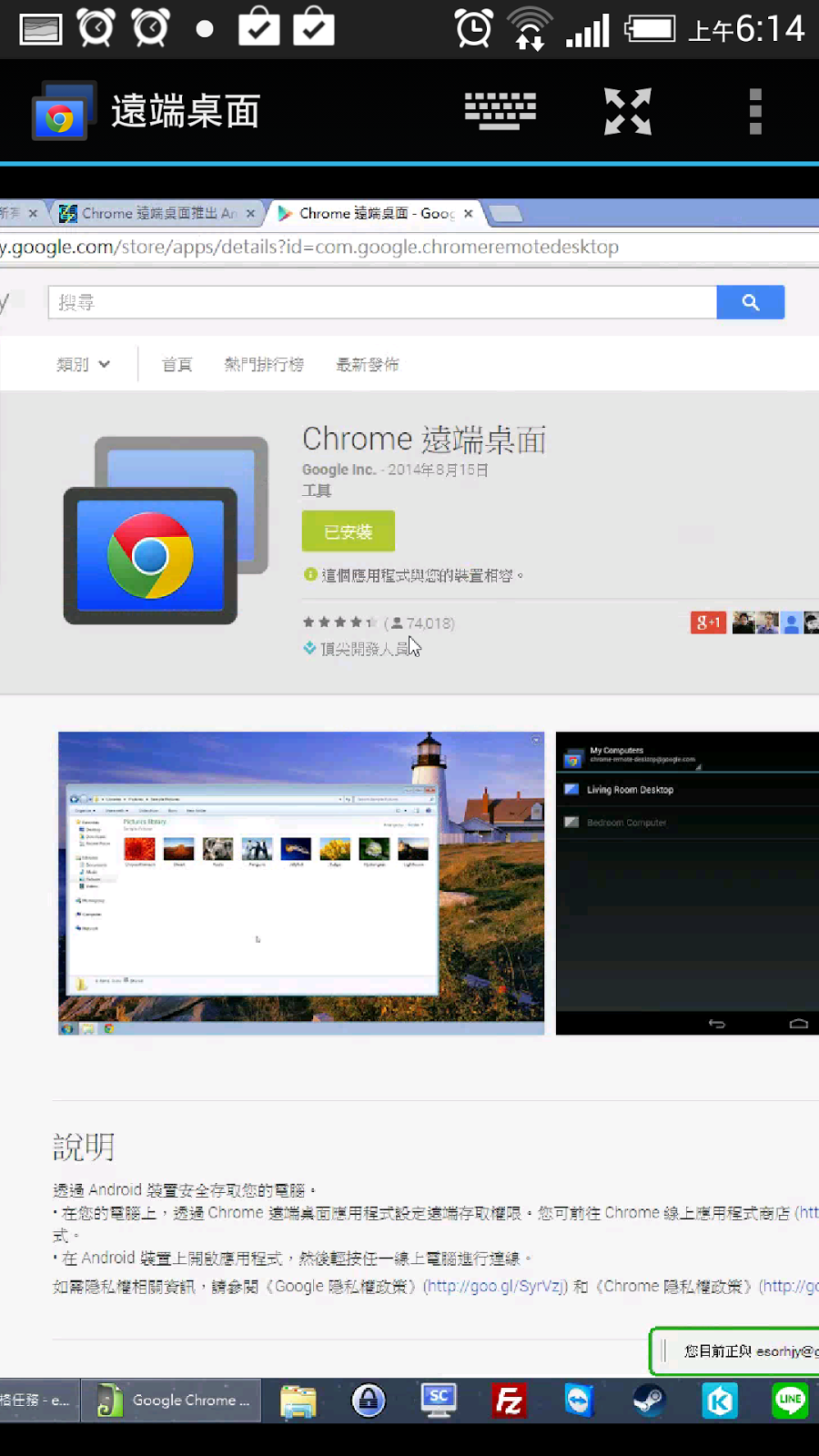Click the green 已安裝 button
819x1456 pixels.
[x=349, y=531]
